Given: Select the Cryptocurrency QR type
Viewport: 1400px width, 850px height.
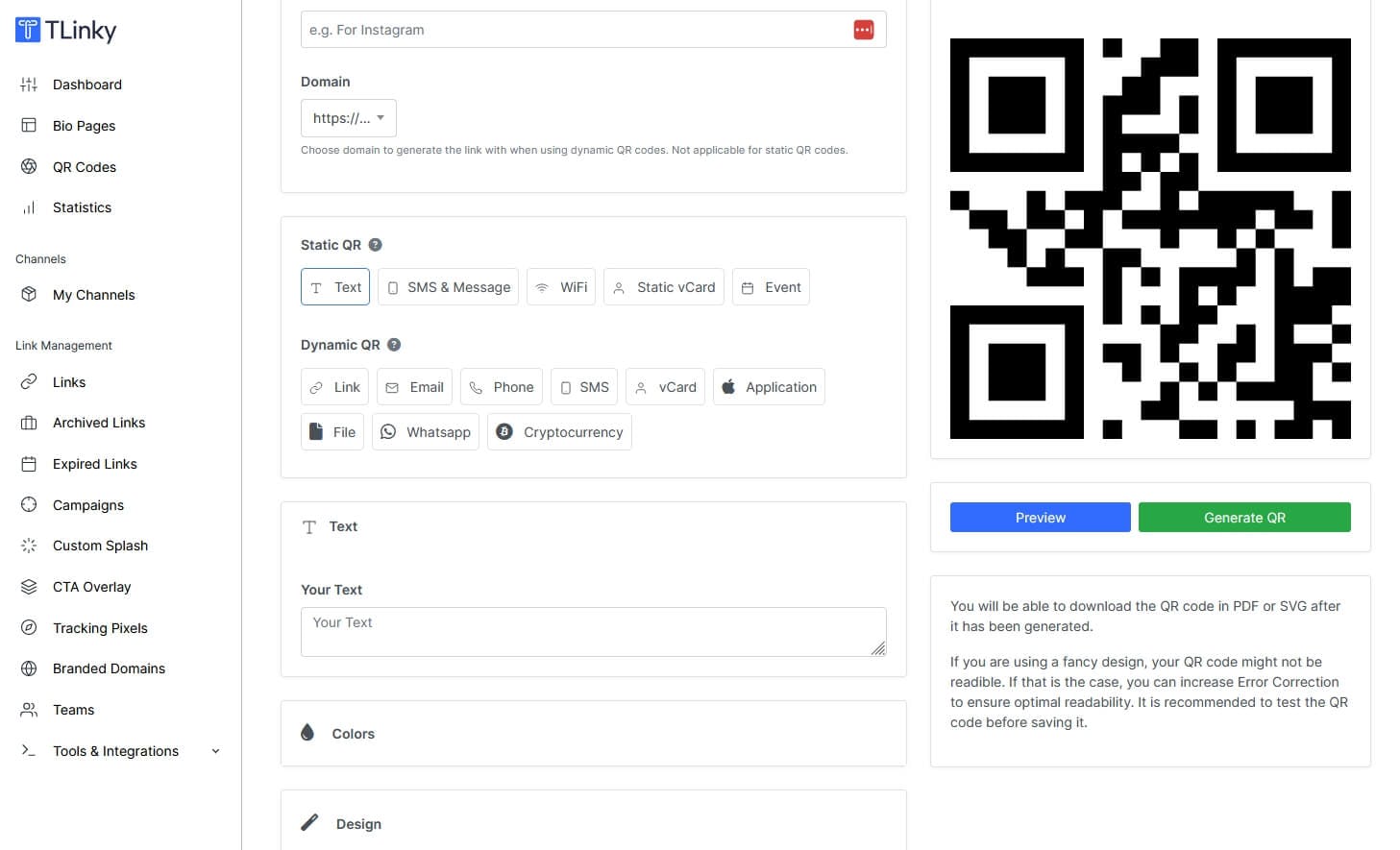Looking at the screenshot, I should [x=559, y=432].
